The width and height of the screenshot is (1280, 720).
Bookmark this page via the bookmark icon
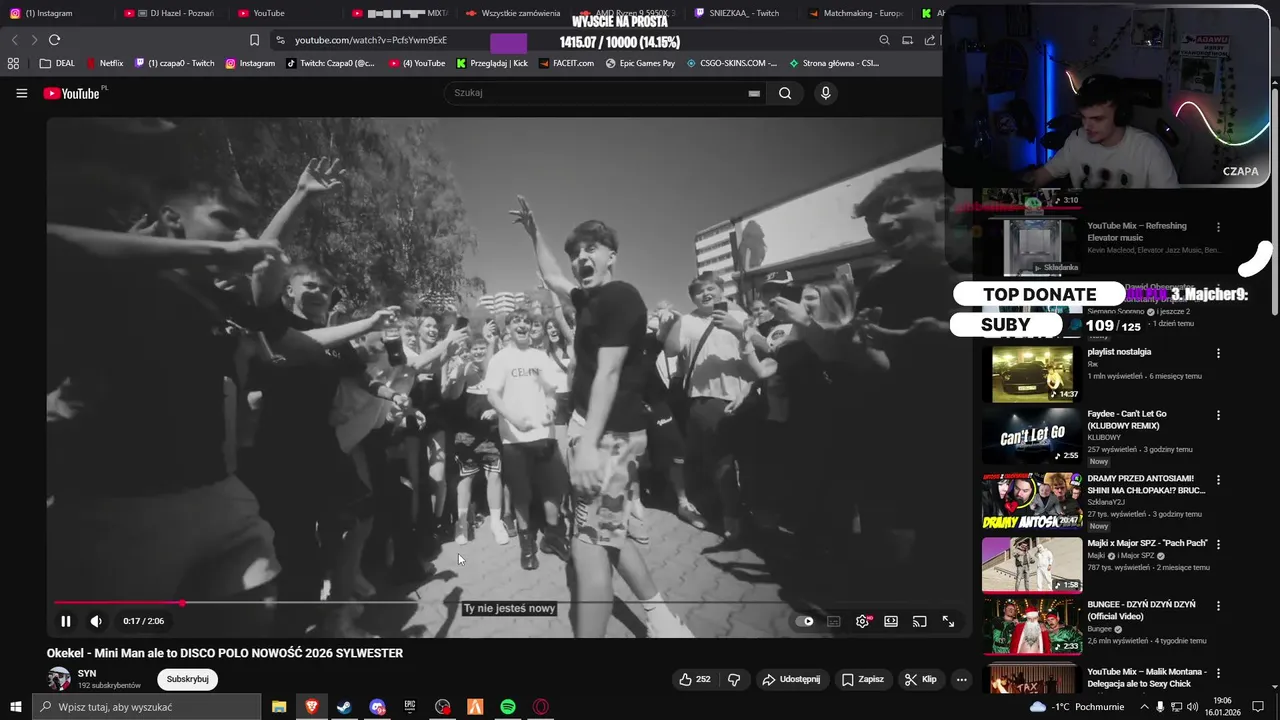pyautogui.click(x=254, y=40)
